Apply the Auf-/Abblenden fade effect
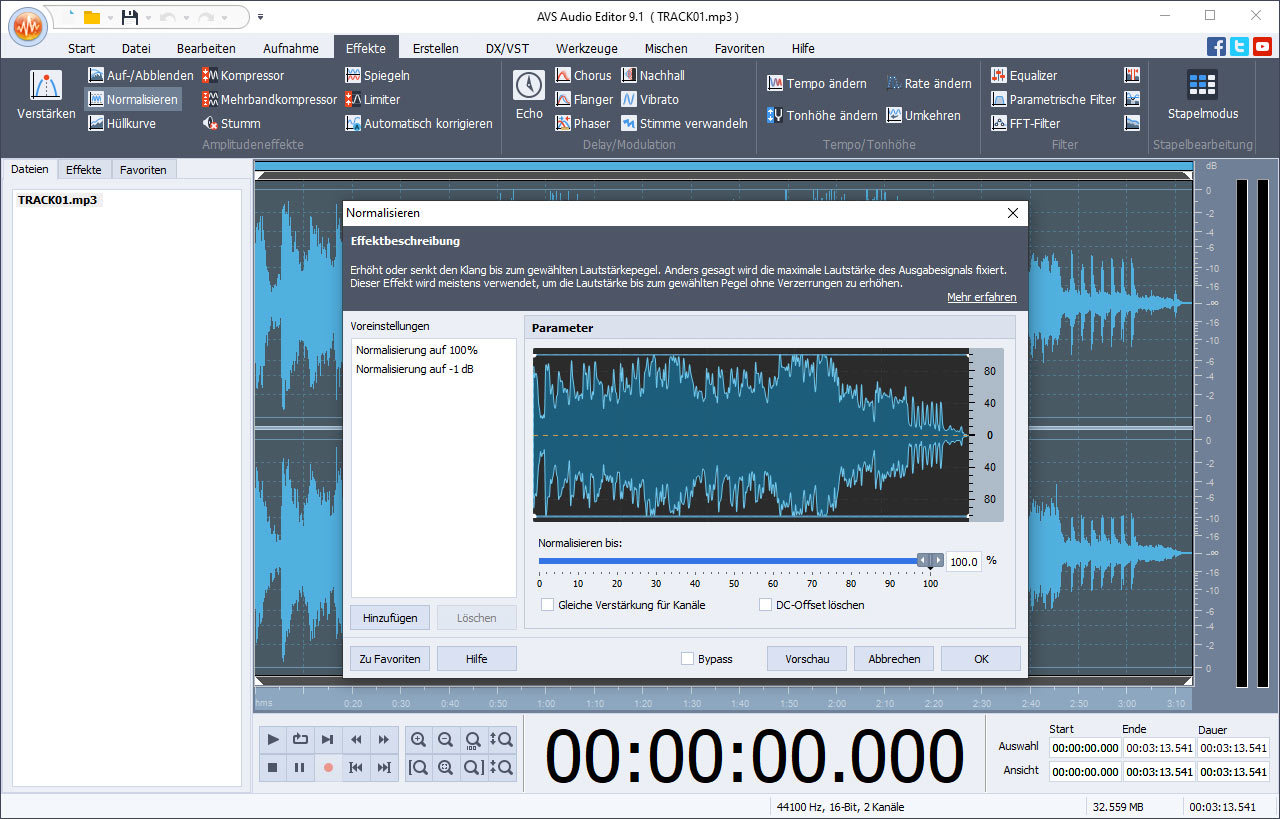1280x819 pixels. (140, 75)
